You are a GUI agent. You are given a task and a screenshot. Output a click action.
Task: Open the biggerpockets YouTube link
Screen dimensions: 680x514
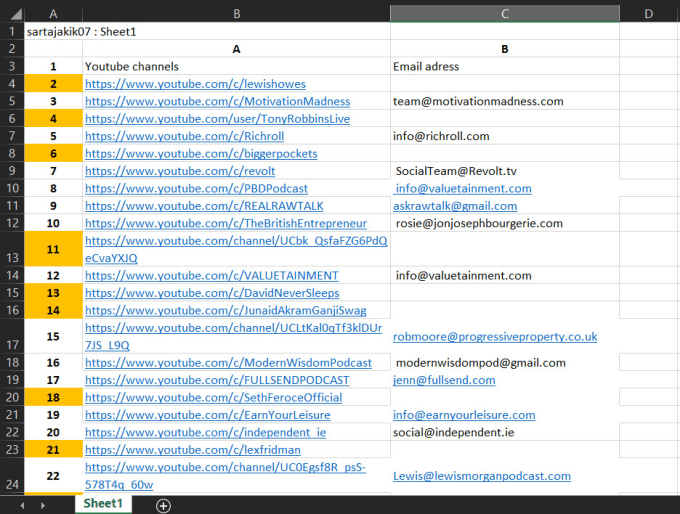(x=201, y=154)
